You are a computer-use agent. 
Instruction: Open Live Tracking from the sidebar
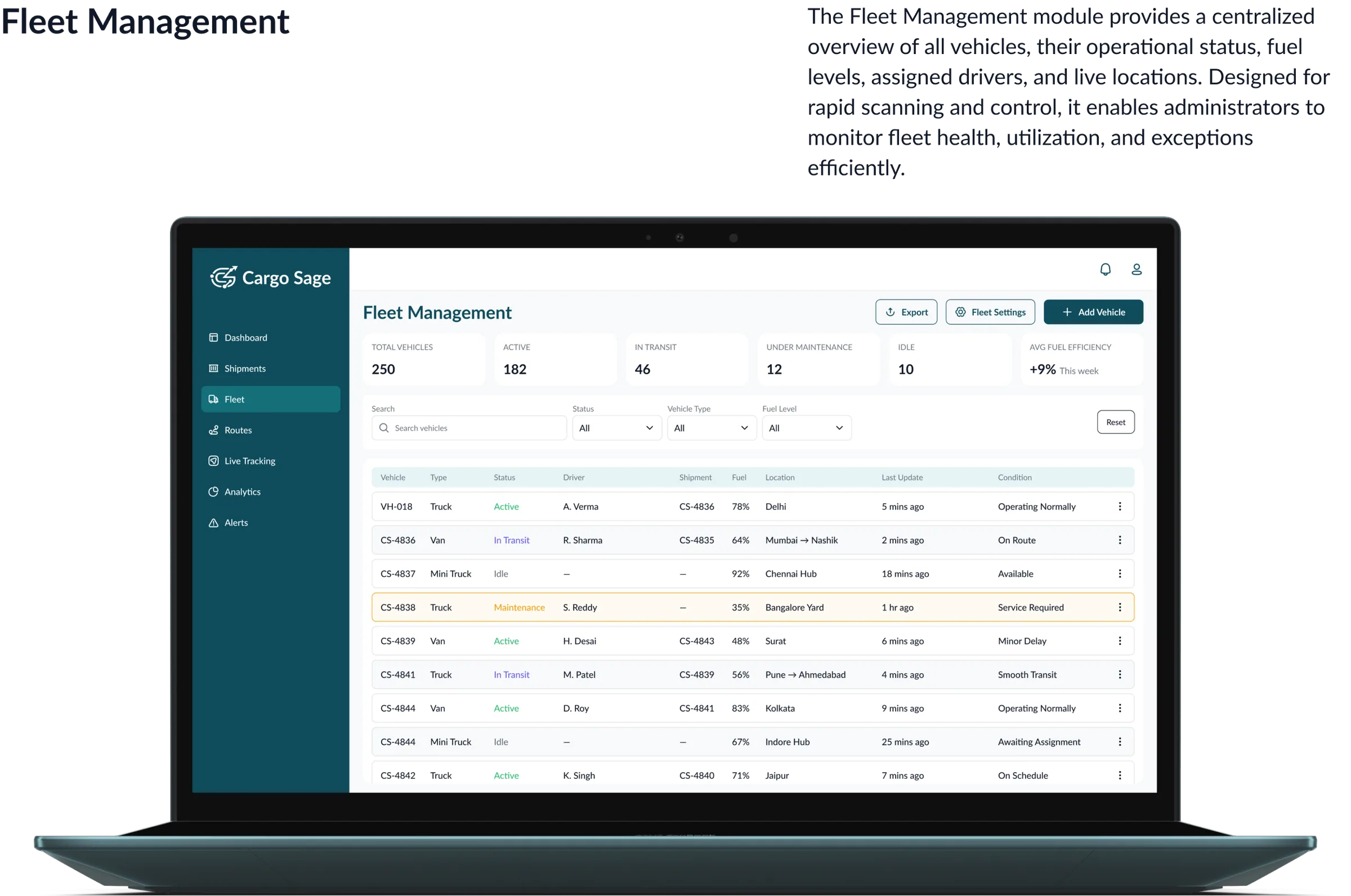[x=249, y=460]
